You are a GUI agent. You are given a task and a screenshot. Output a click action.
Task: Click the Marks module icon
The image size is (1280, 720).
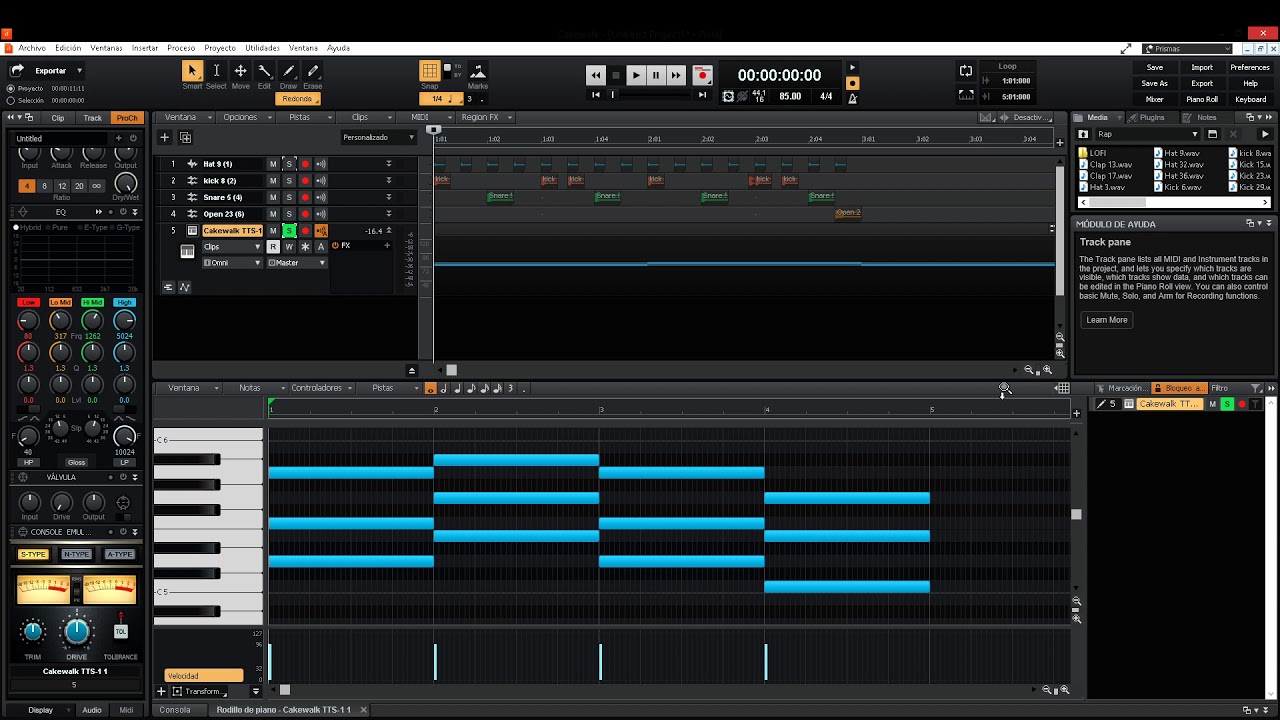478,71
